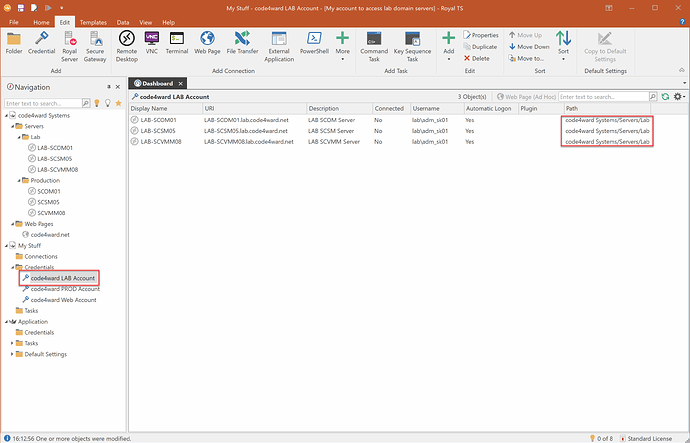The image size is (690, 443).
Task: Add a PowerShell connection
Action: tap(314, 44)
